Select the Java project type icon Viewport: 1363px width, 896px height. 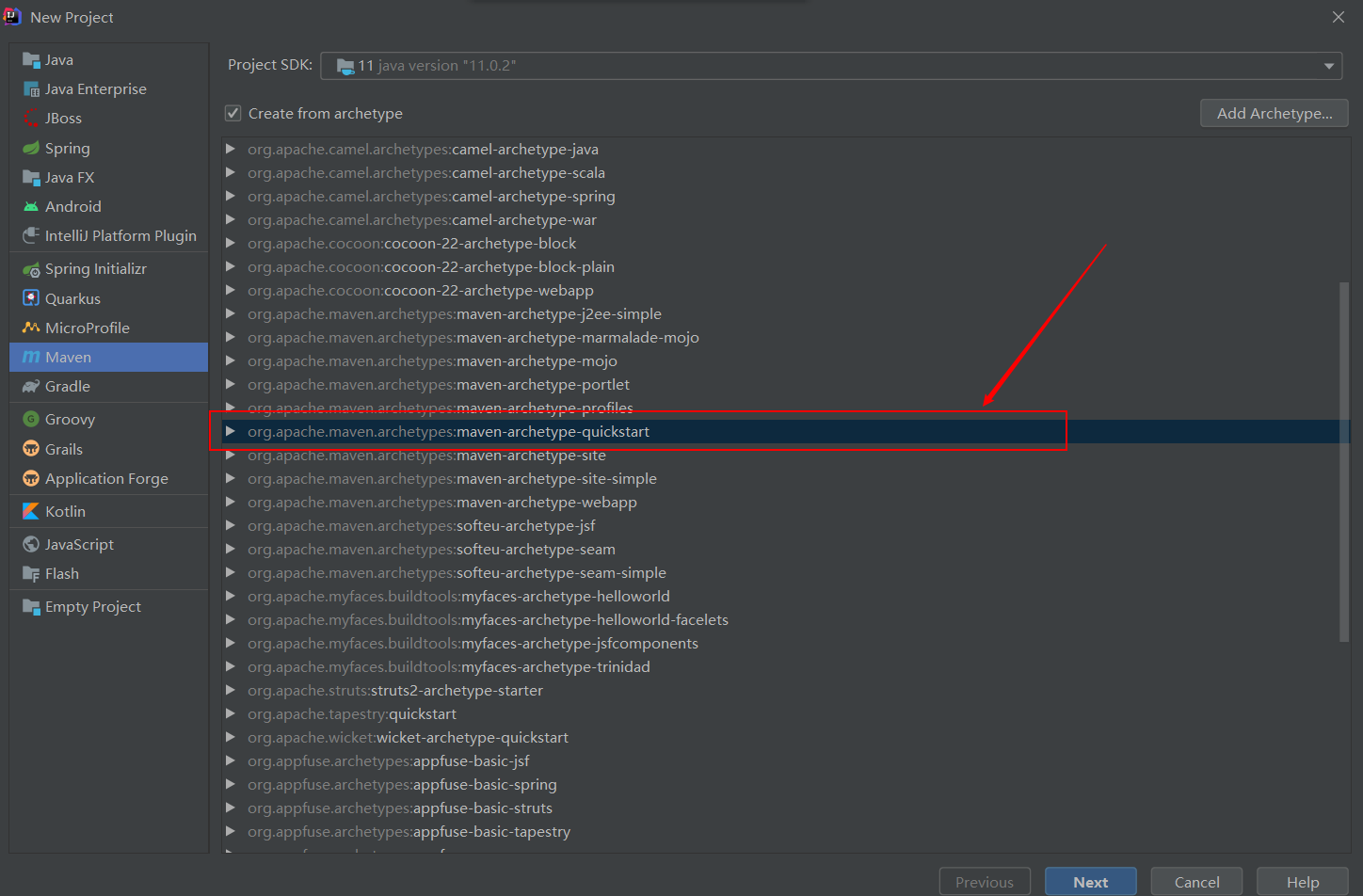[x=31, y=60]
